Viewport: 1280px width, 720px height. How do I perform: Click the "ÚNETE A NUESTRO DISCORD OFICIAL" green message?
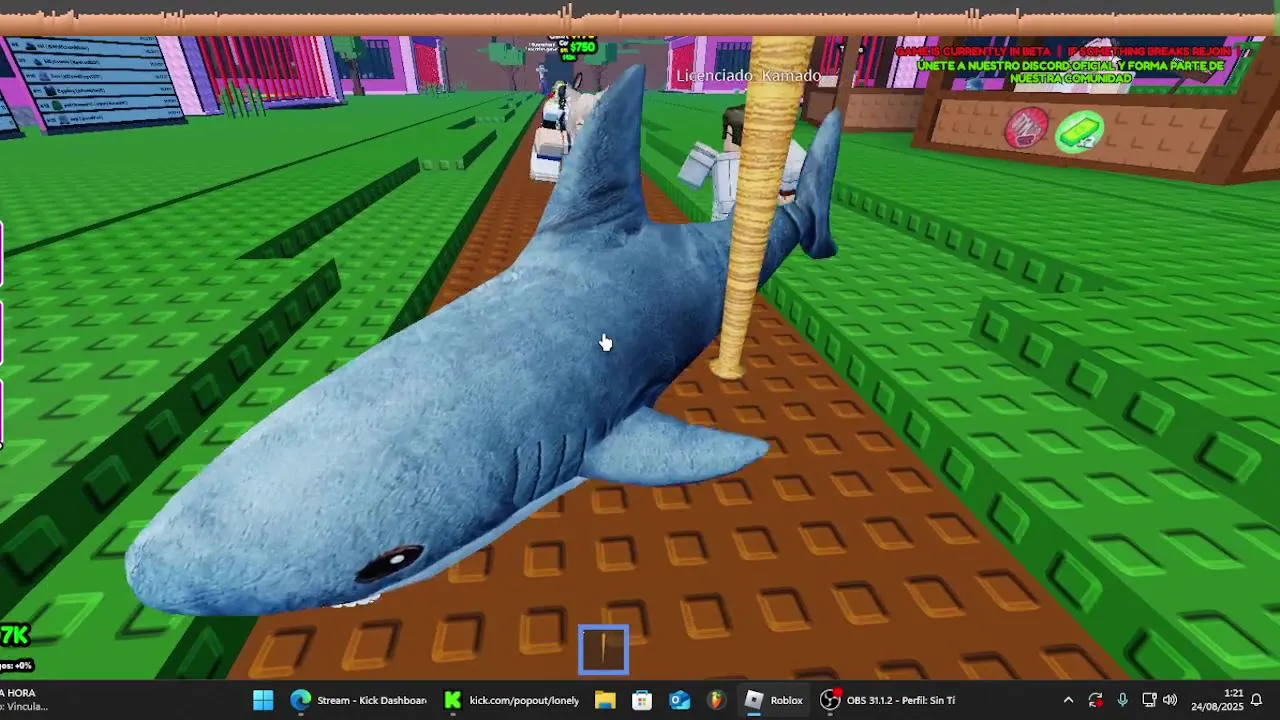pos(1070,72)
